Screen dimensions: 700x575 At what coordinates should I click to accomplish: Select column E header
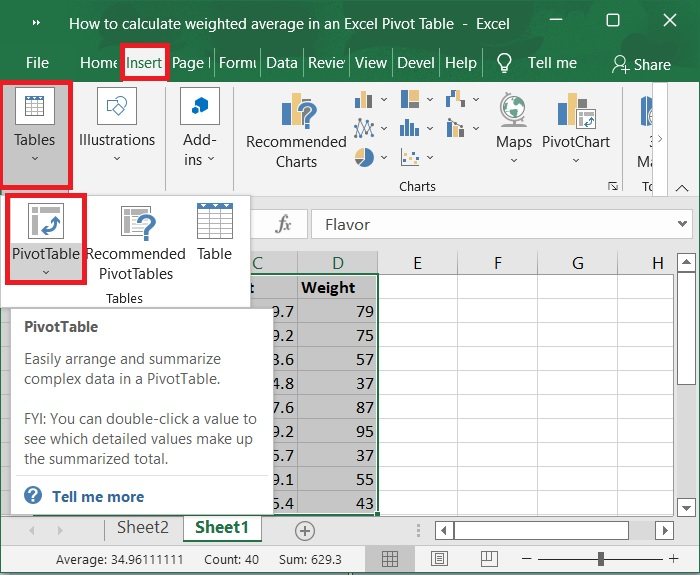(x=417, y=263)
